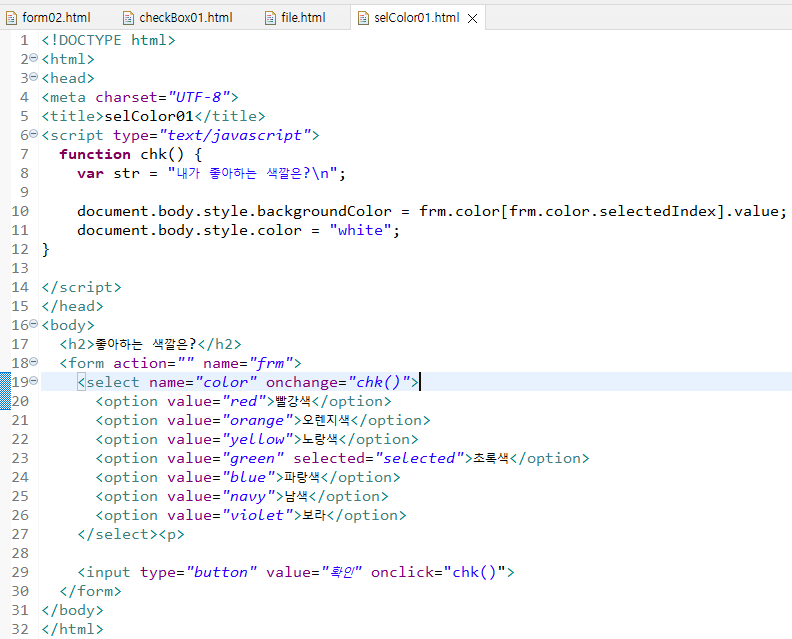The height and width of the screenshot is (639, 792).
Task: Click the option value "orange" line
Action: tap(263, 420)
